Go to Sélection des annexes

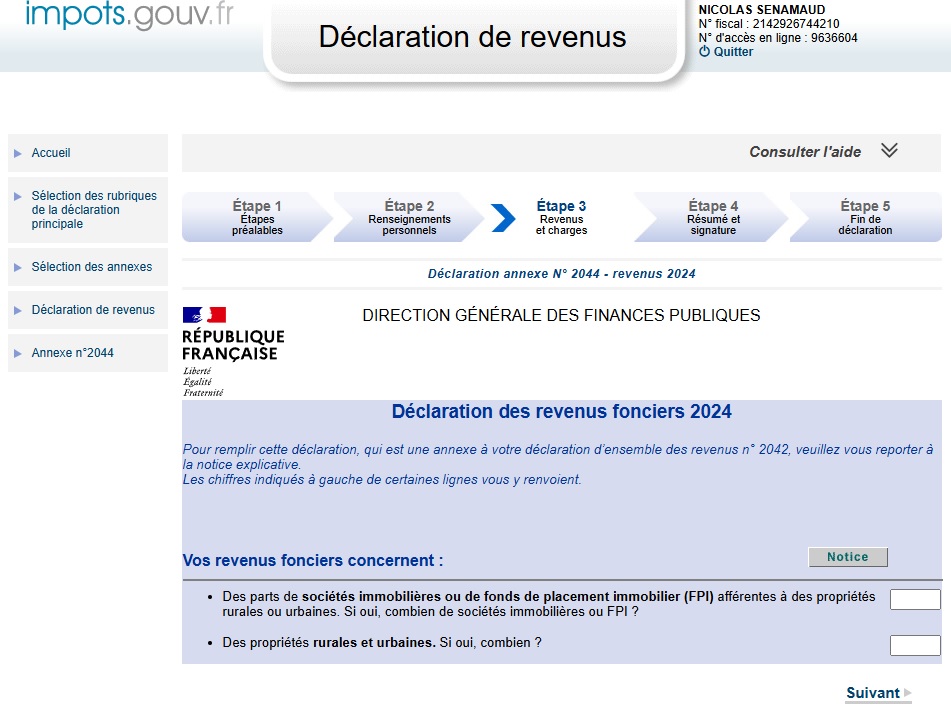91,267
